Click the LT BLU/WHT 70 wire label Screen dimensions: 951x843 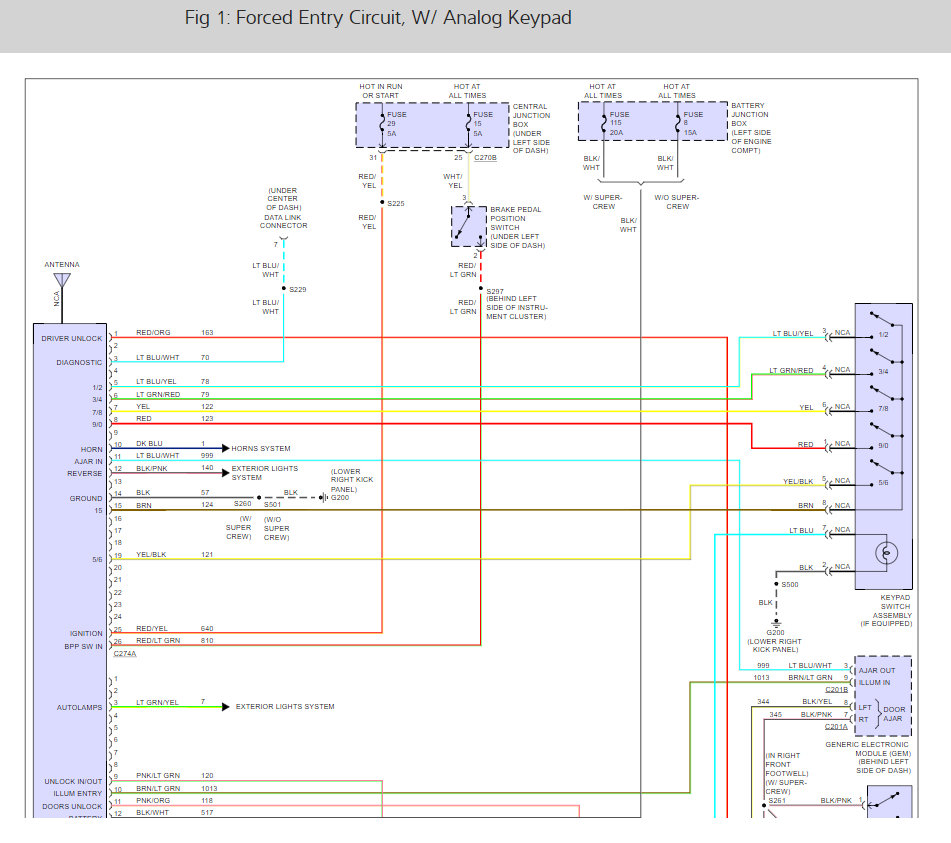coord(173,357)
